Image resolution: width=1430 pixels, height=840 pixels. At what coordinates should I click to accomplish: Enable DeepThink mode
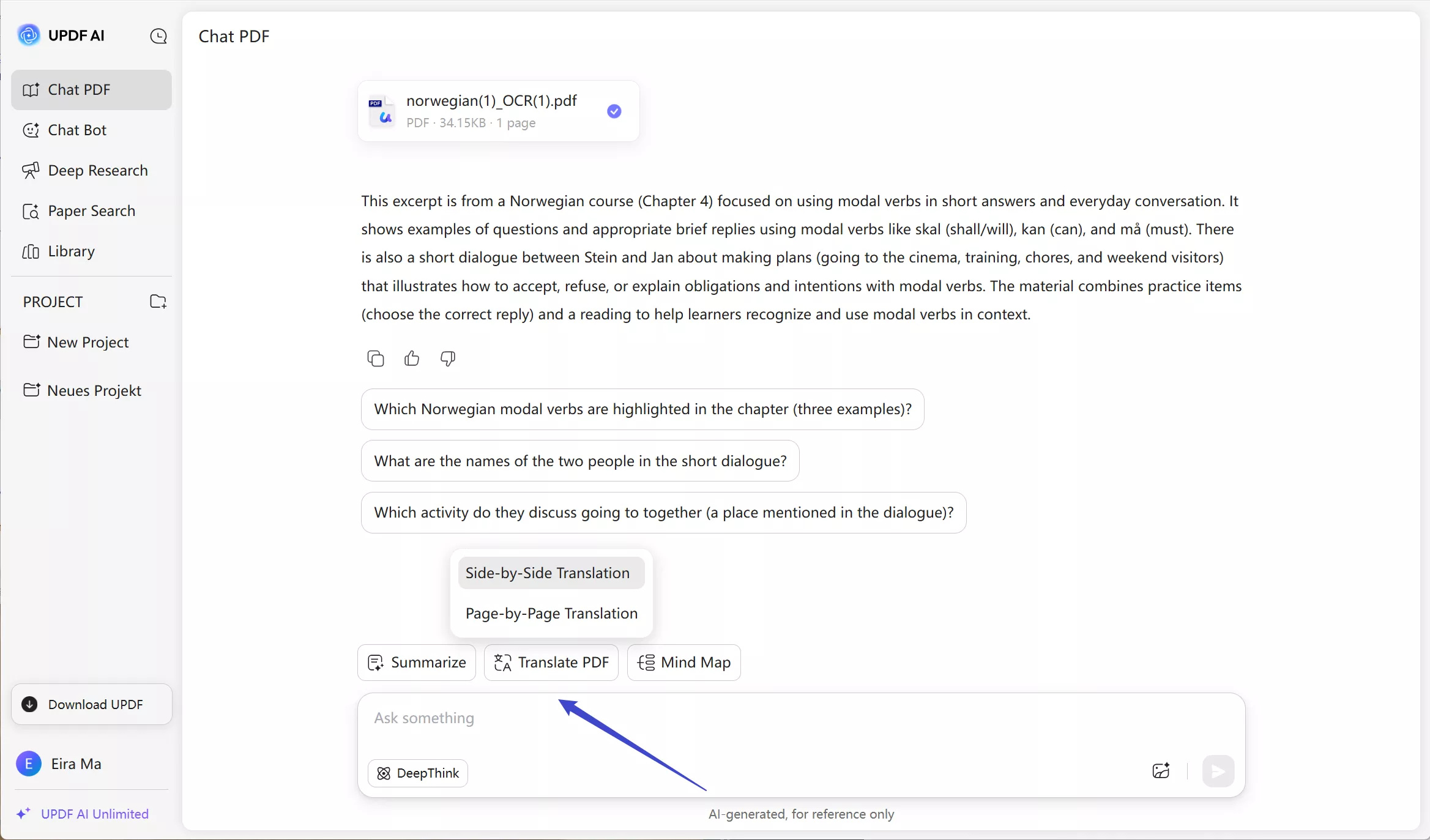point(418,773)
